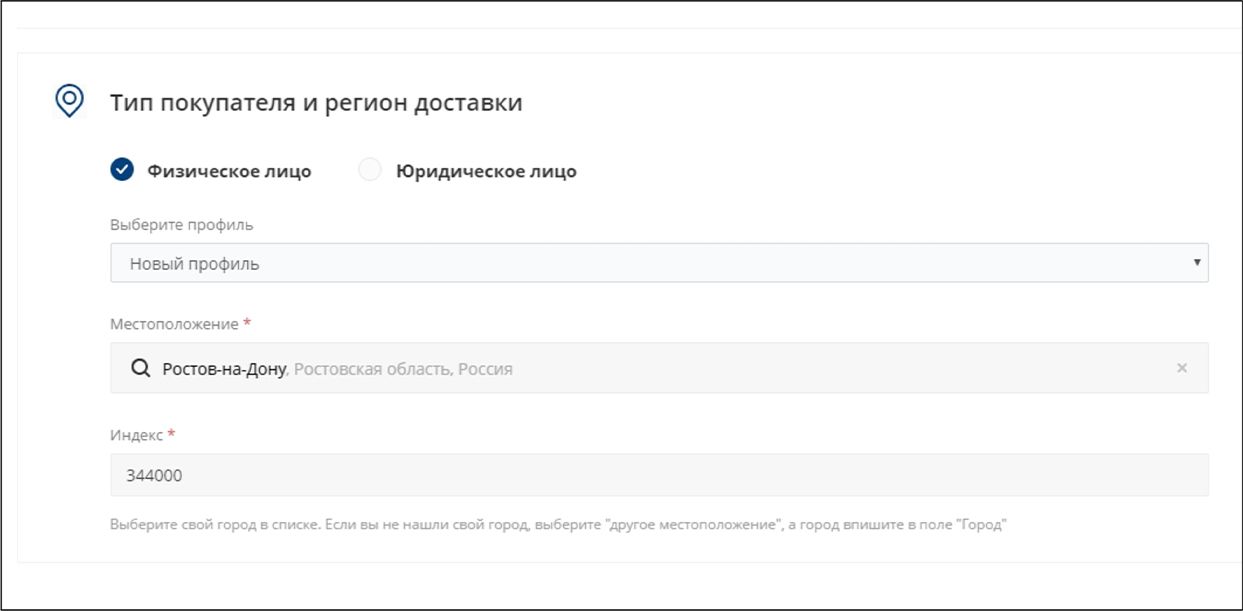Image resolution: width=1243 pixels, height=611 pixels.
Task: Click the arrow of the profile dropdown
Action: (1196, 263)
